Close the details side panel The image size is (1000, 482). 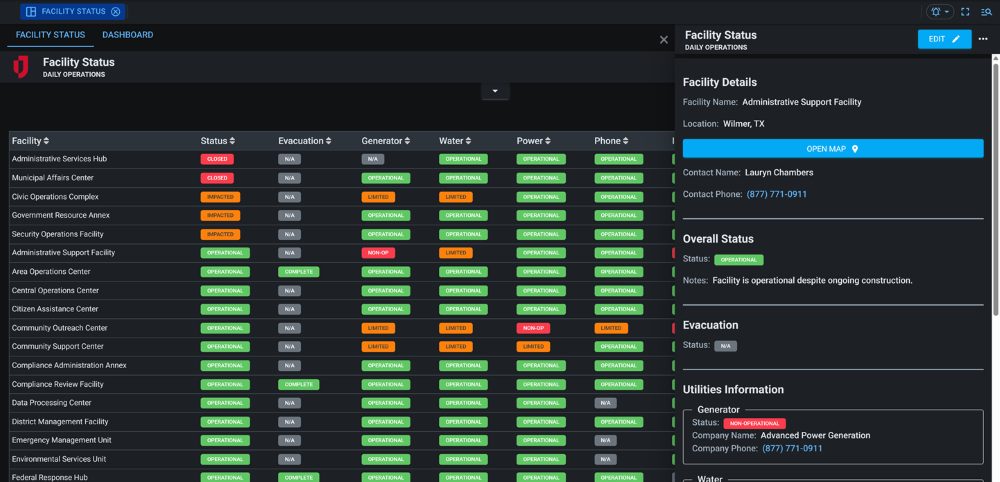point(664,40)
